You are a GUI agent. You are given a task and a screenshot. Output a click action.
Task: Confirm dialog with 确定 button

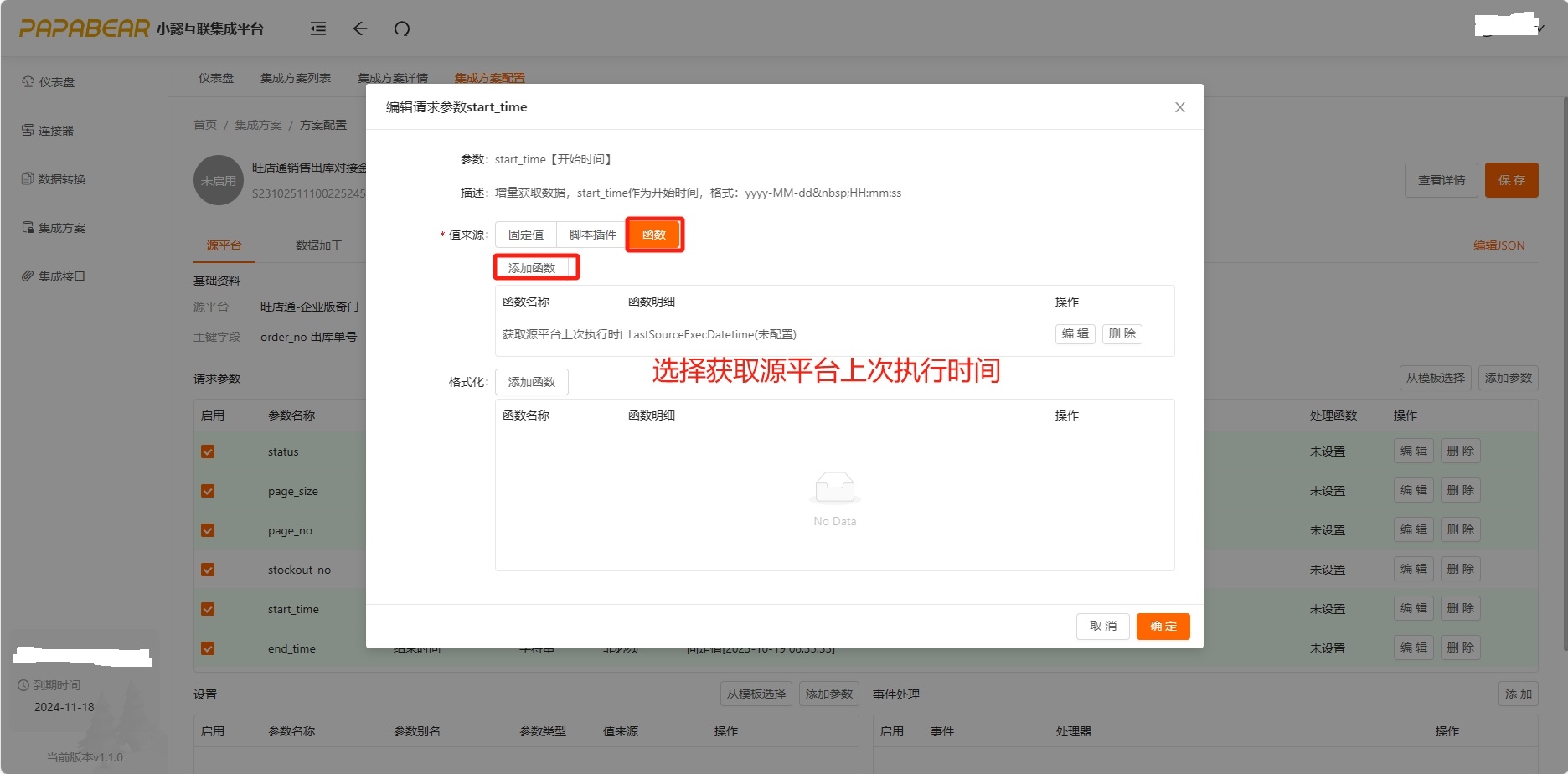click(1163, 627)
